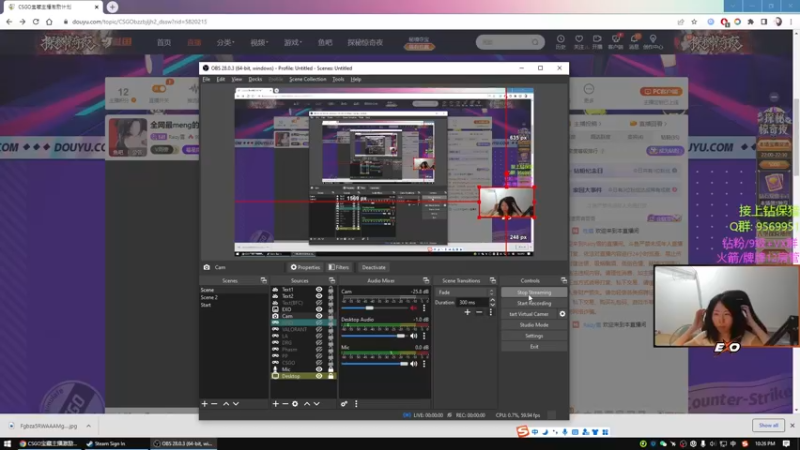Add a scene transition with plus icon
This screenshot has height=450, width=800.
click(x=467, y=312)
